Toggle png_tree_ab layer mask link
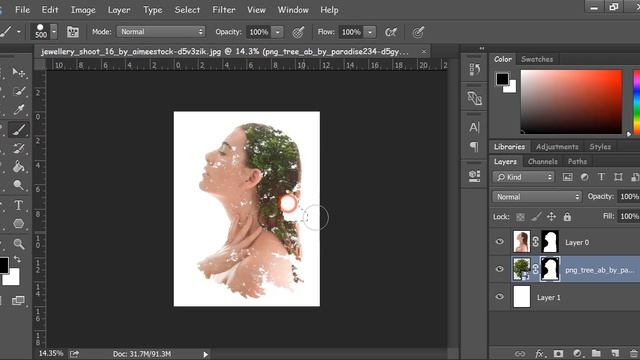640x360 pixels. [536, 269]
